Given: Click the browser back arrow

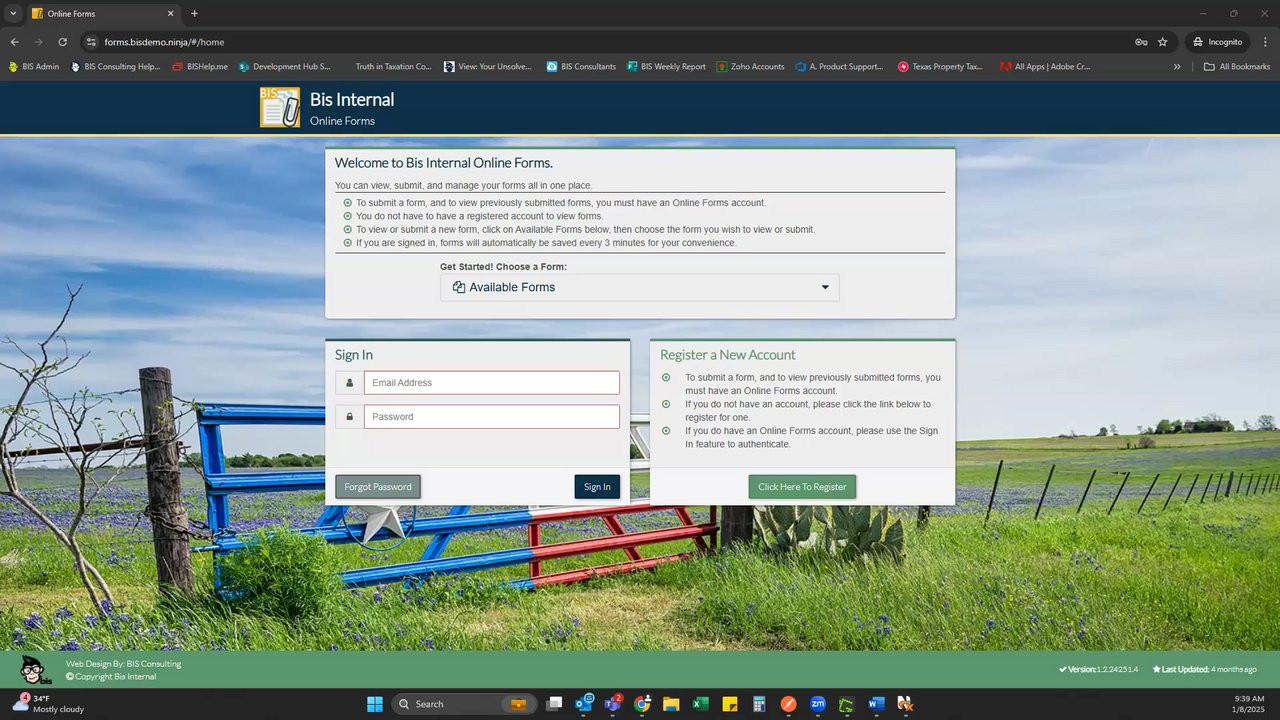Looking at the screenshot, I should (x=14, y=42).
